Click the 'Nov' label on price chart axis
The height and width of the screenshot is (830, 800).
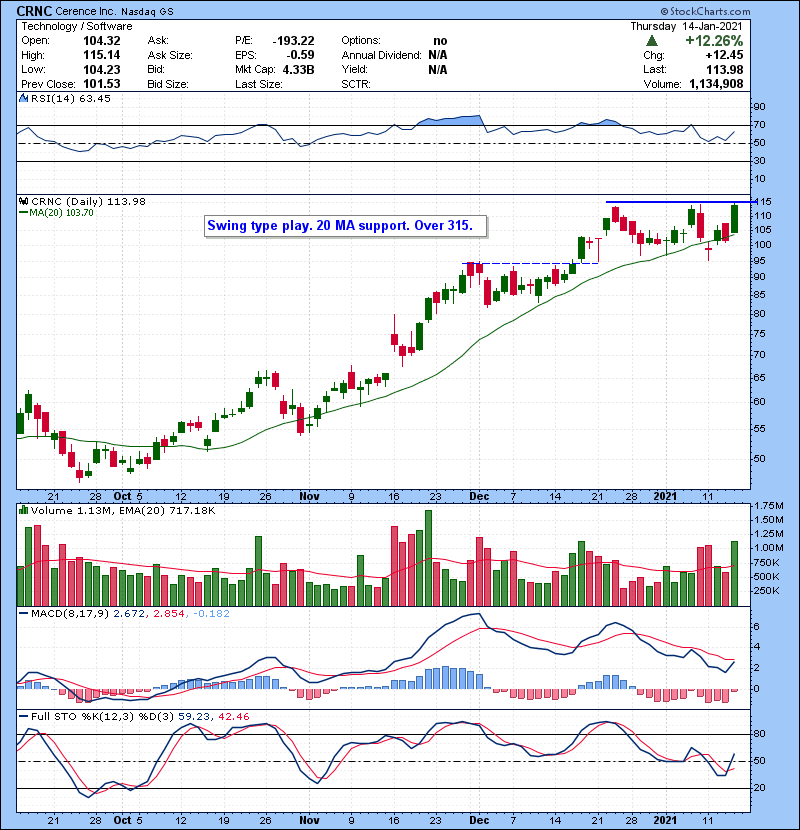309,496
